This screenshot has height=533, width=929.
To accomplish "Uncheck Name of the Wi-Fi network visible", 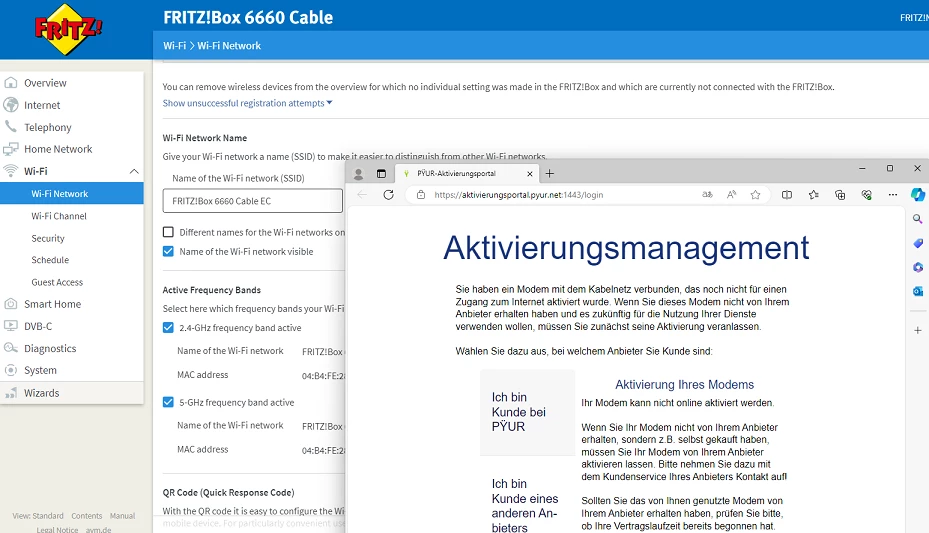I will 168,251.
